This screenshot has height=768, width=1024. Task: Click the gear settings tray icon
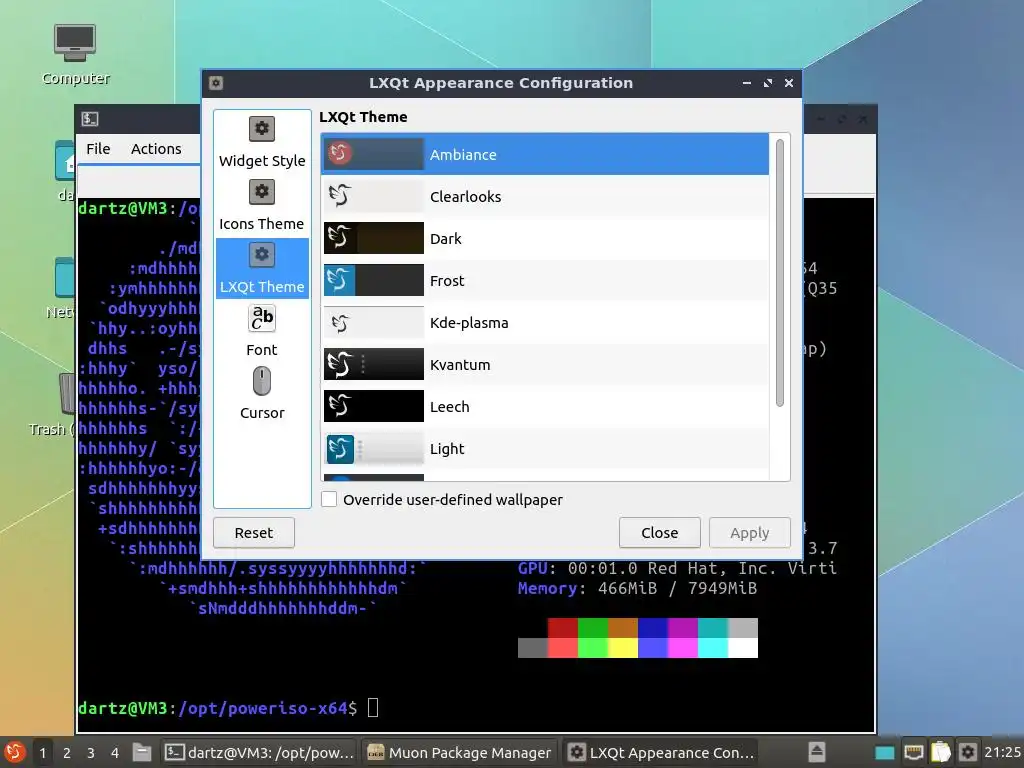(x=968, y=752)
